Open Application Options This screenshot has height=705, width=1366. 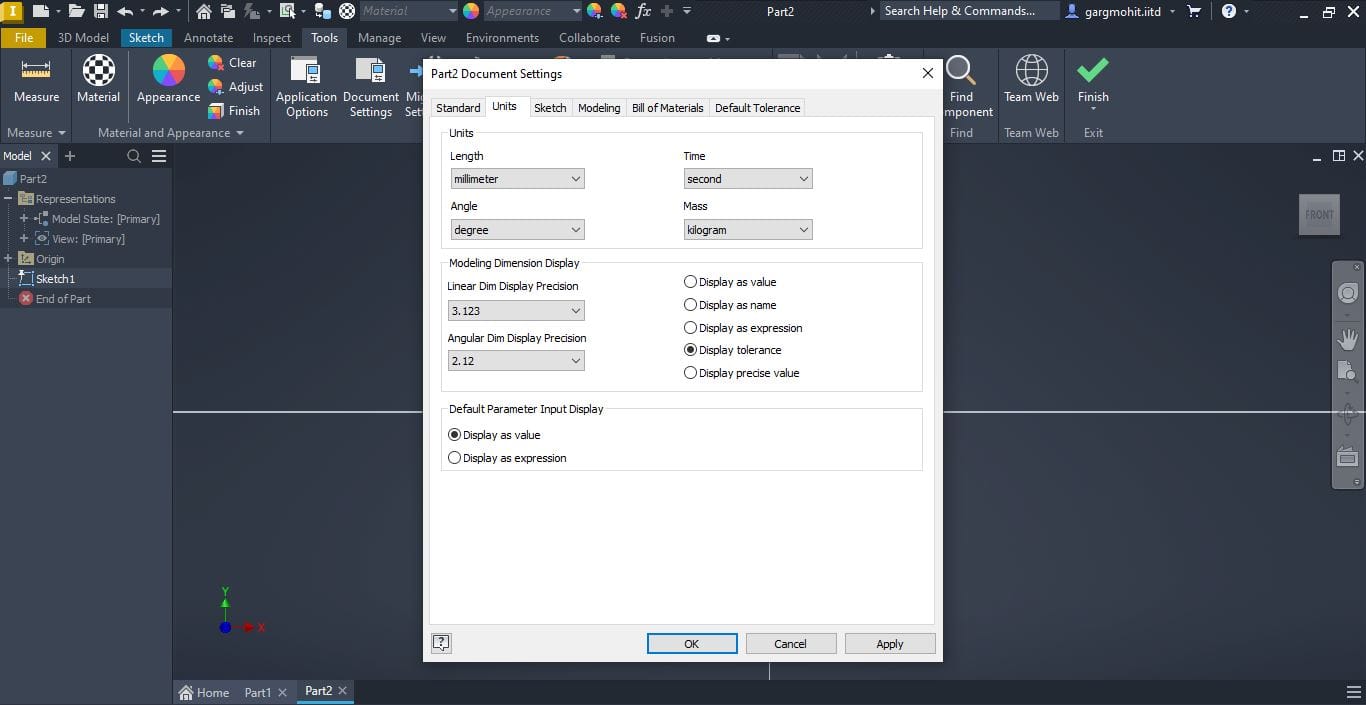[306, 88]
